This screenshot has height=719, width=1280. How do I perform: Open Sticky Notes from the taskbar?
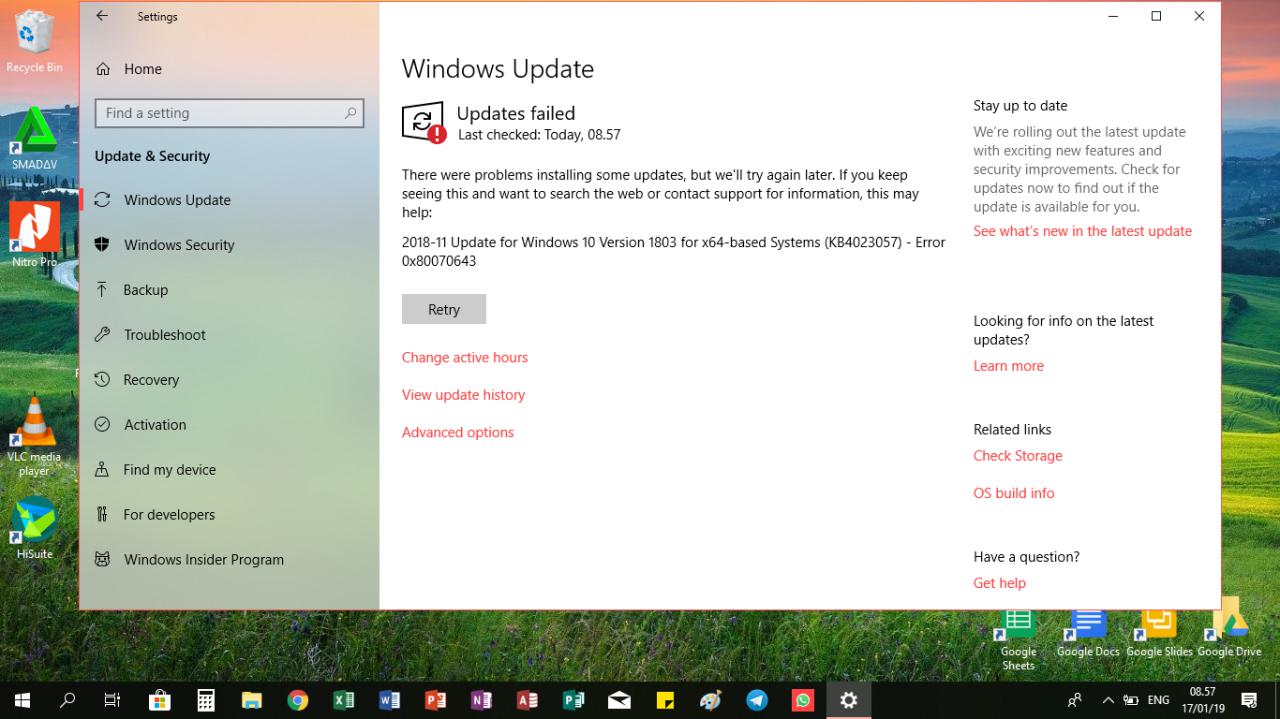click(x=665, y=701)
